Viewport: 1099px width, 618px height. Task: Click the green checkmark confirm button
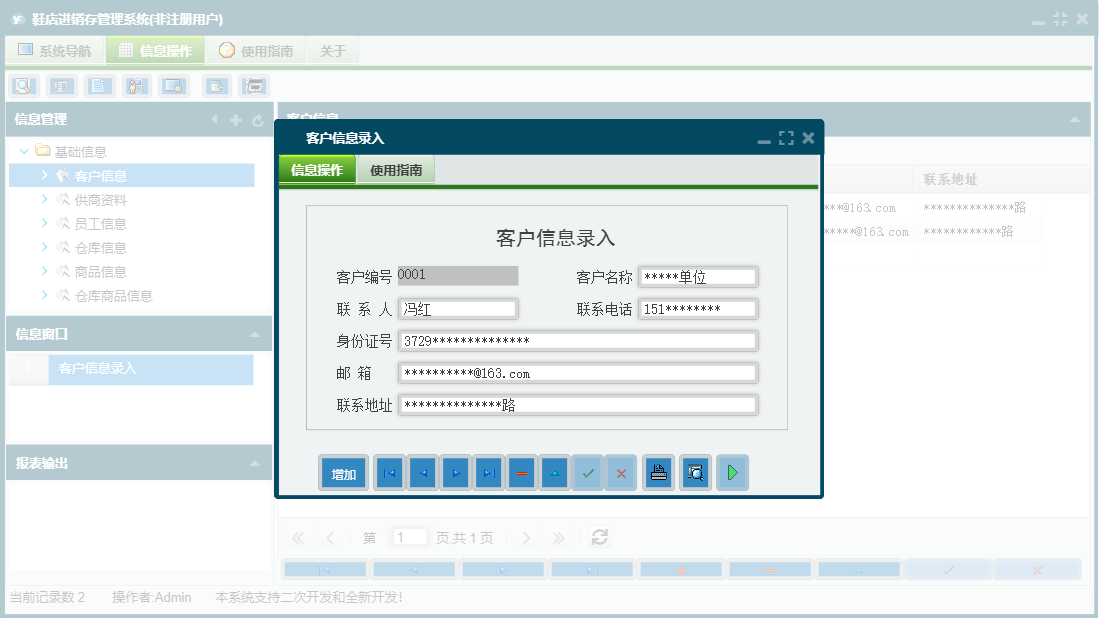tap(588, 472)
